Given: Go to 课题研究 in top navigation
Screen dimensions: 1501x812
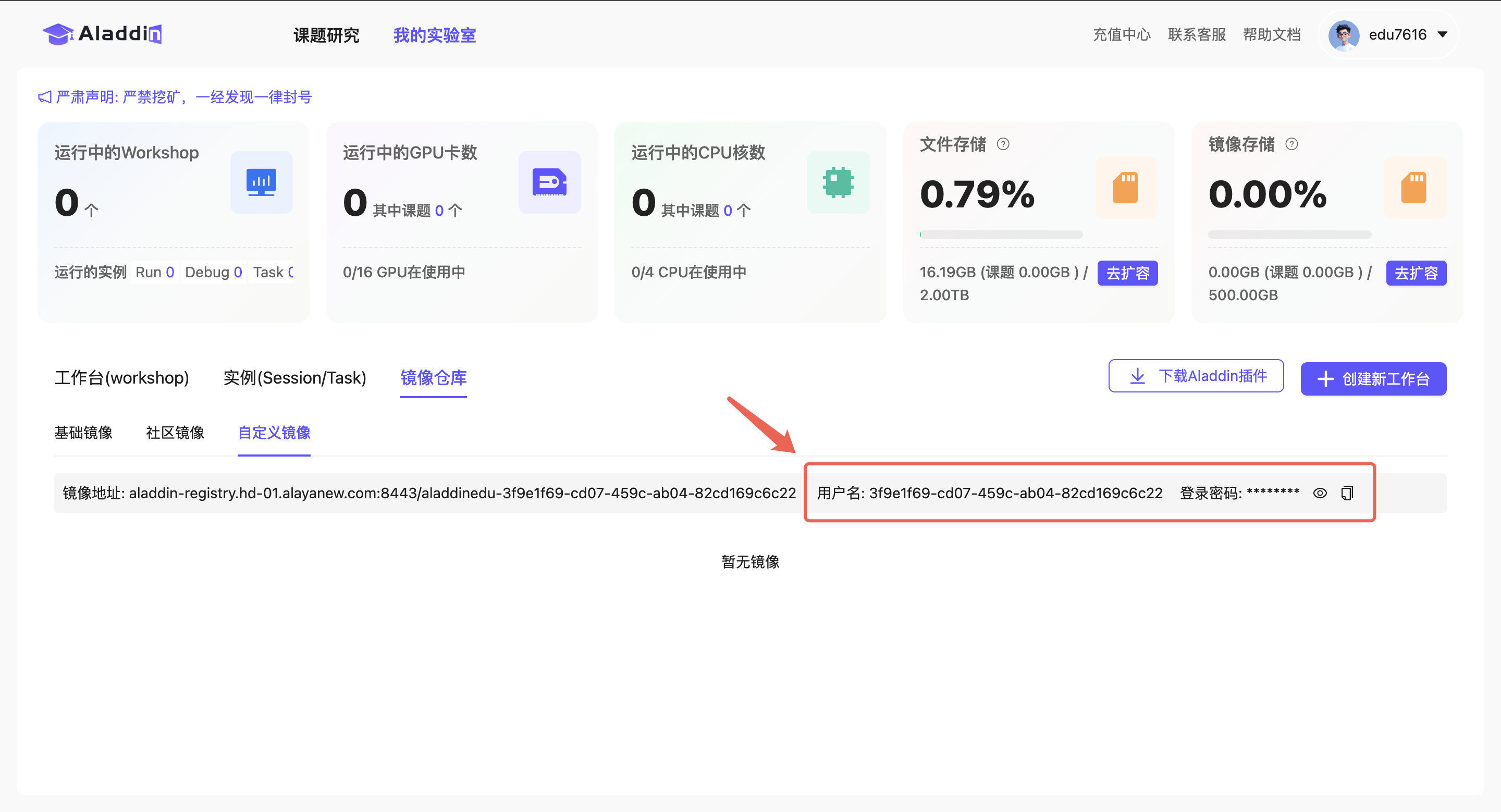Looking at the screenshot, I should pos(326,35).
